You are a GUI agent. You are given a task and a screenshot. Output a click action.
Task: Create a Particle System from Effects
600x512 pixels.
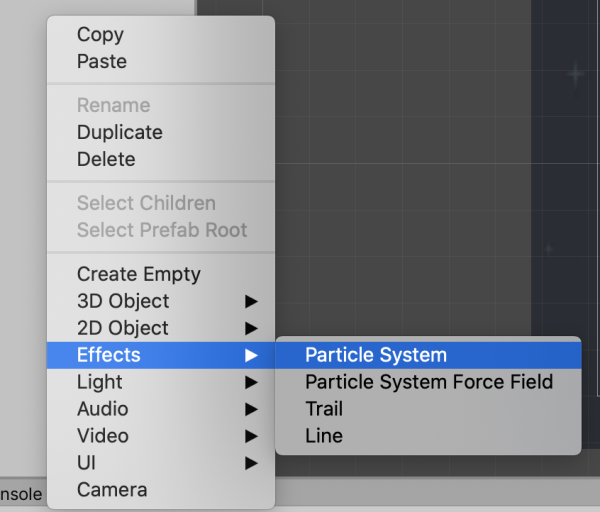376,355
